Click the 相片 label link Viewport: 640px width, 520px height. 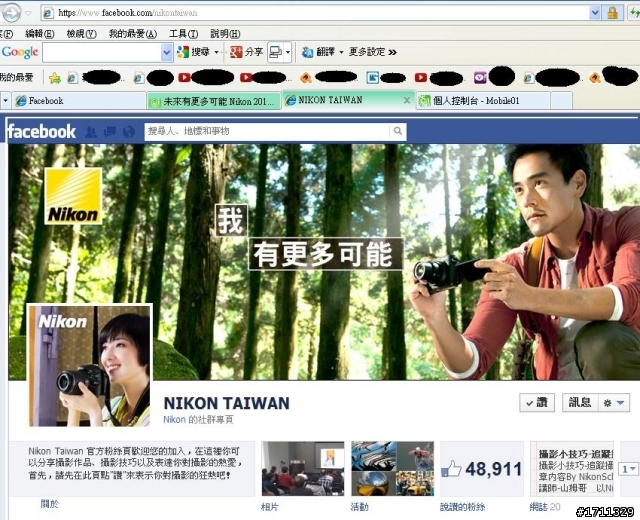pos(269,507)
